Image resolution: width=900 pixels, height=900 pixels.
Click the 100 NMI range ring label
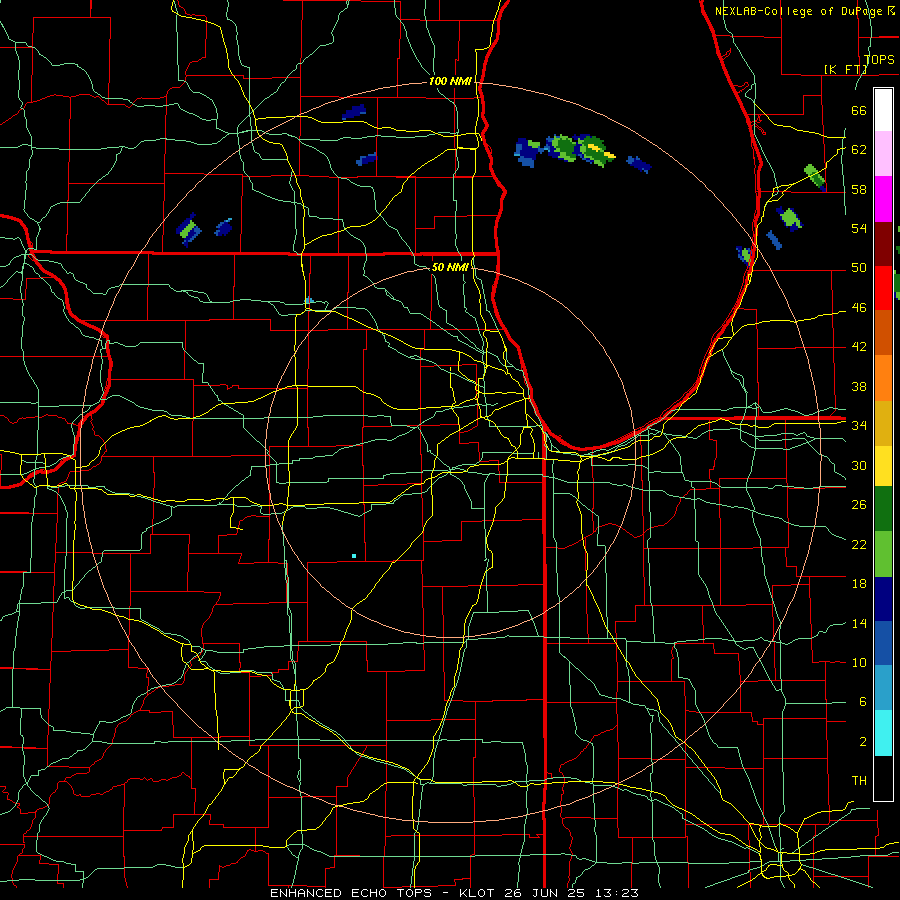450,82
